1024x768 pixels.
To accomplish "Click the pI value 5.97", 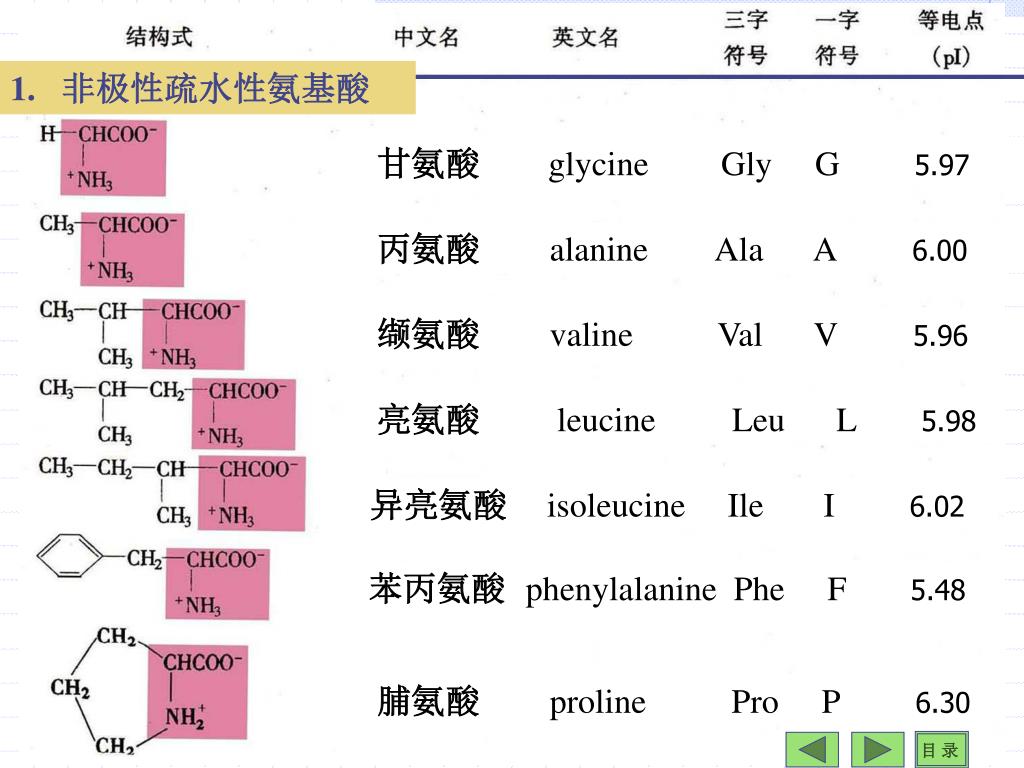I will (x=941, y=165).
